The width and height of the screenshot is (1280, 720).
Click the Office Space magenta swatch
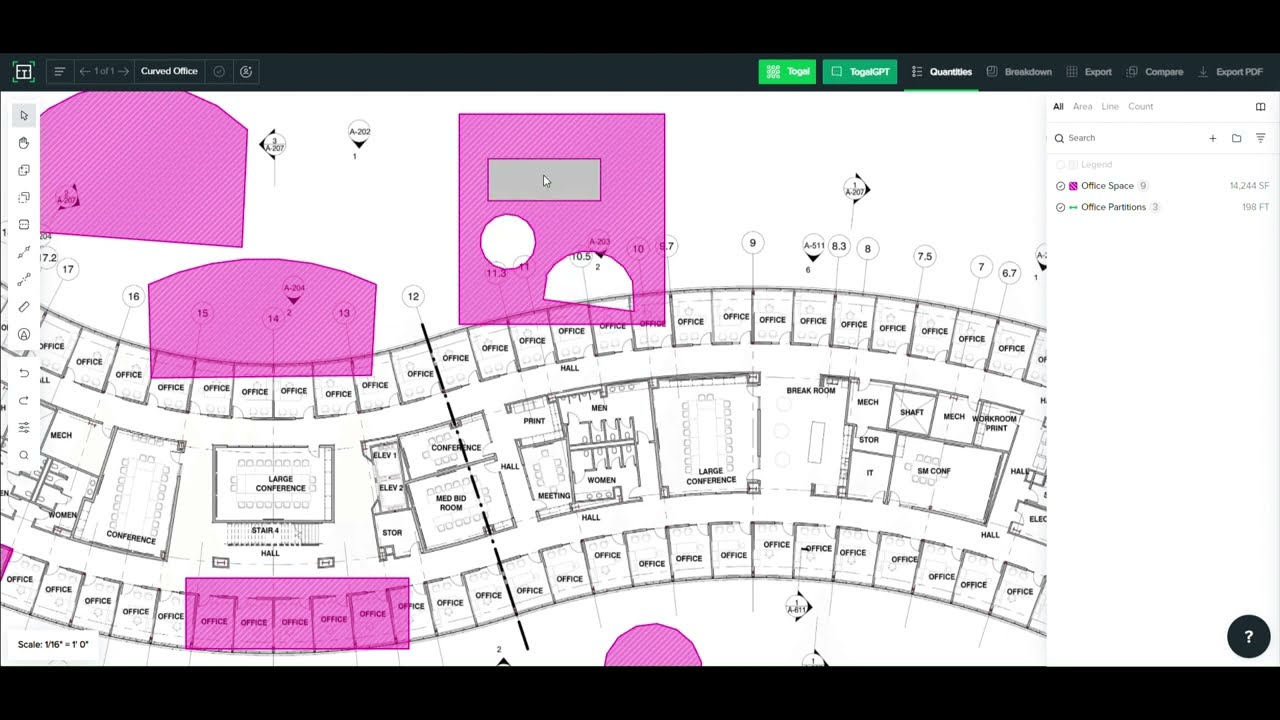[1073, 186]
